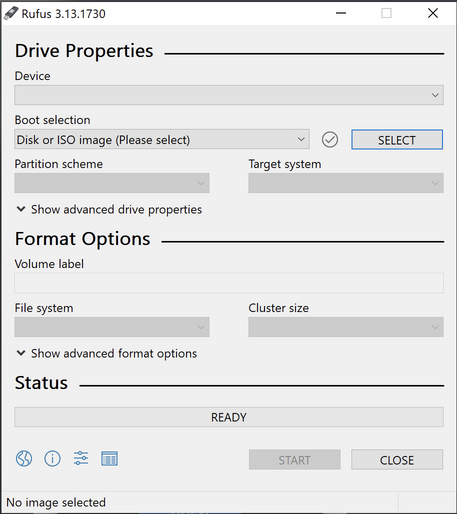
Task: Open the Device dropdown
Action: pos(229,95)
